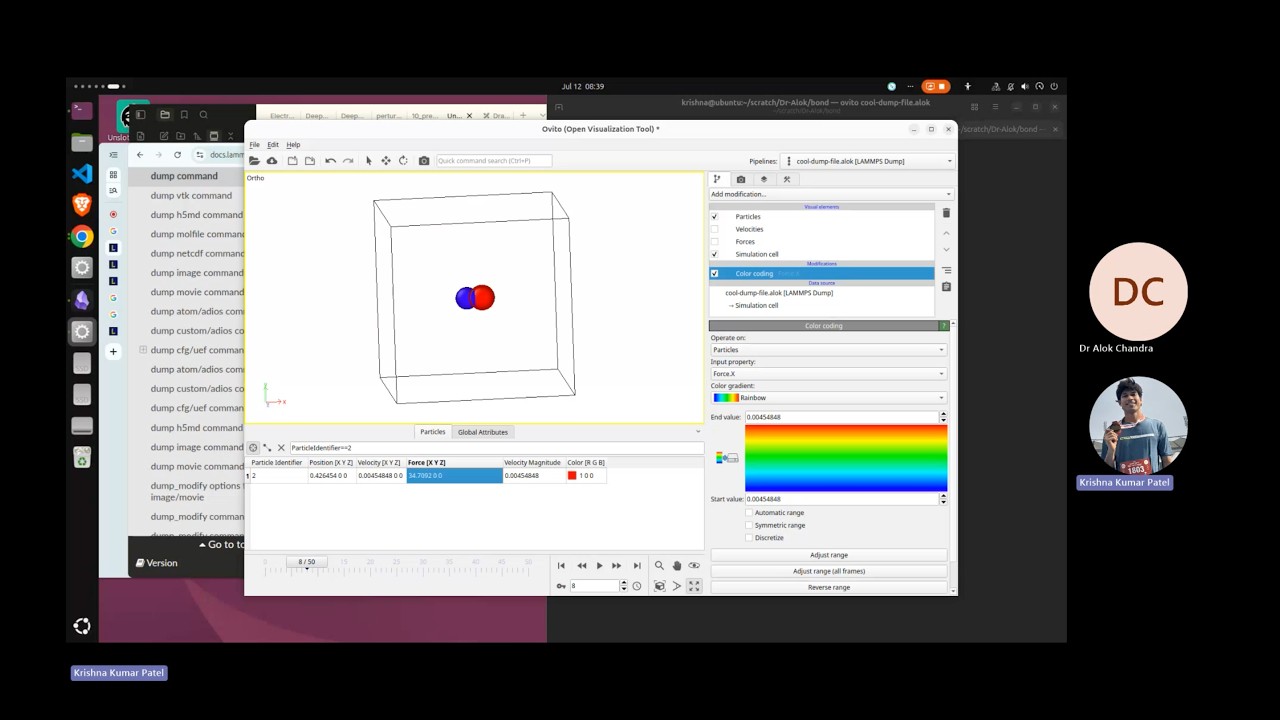Click the load remote file cloud icon
This screenshot has height=720, width=1280.
[x=271, y=161]
